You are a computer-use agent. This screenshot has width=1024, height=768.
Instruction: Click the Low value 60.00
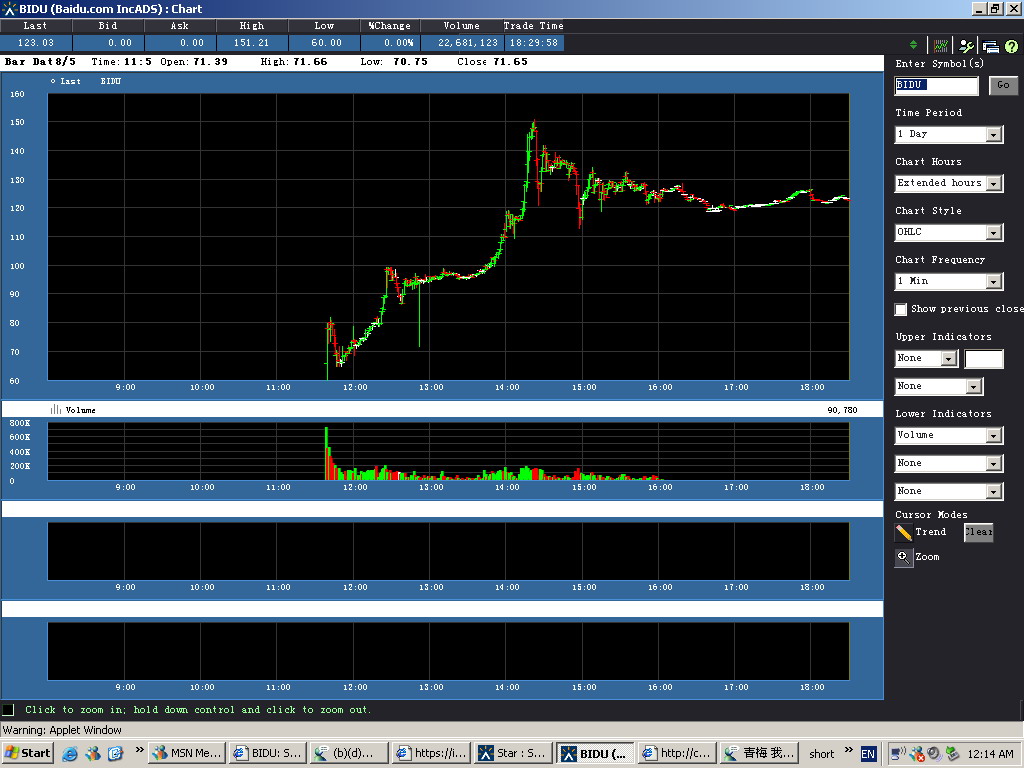[325, 43]
